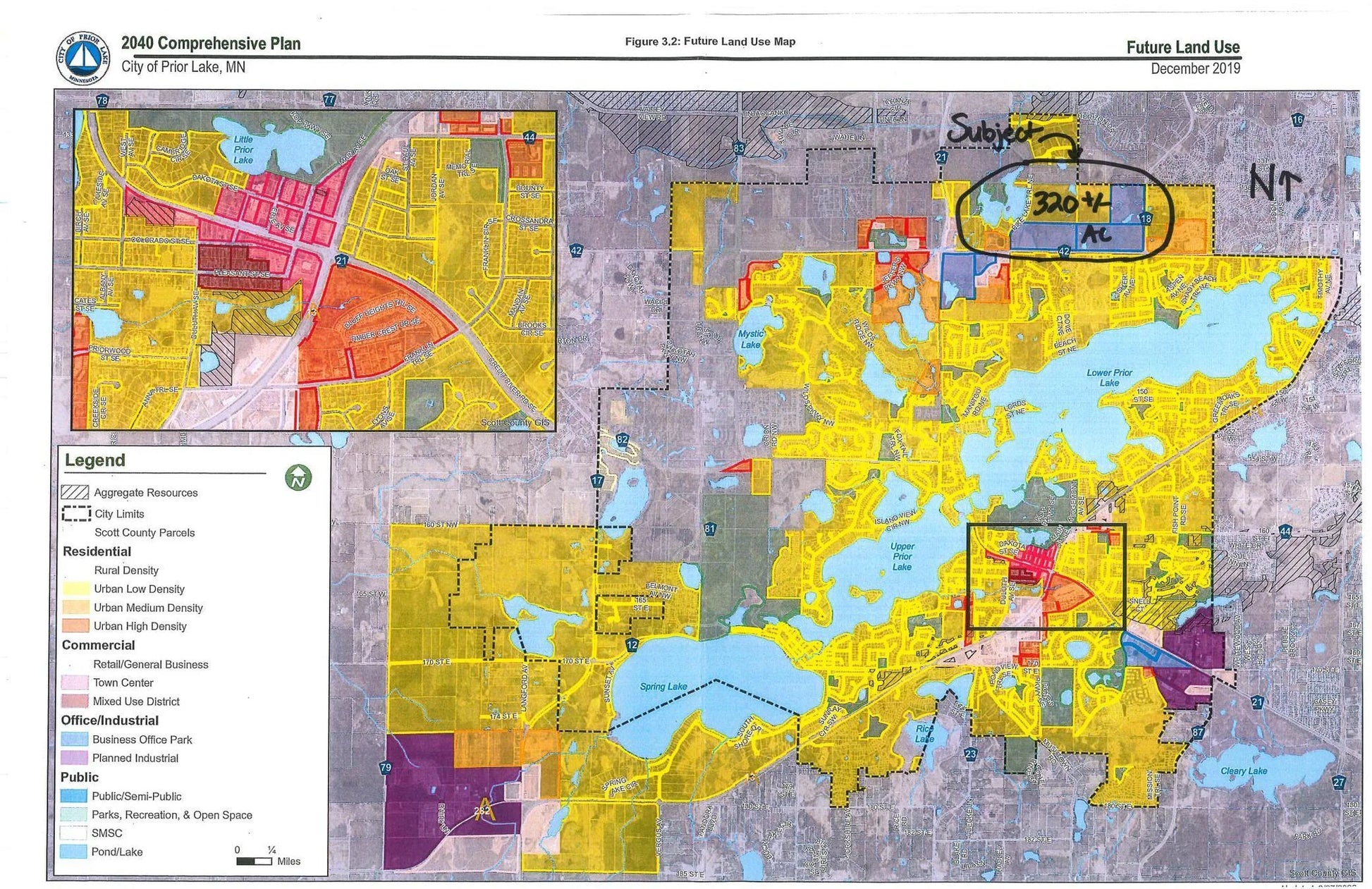Viewport: 1372px width, 889px height.
Task: Click the Highway 27 route shield marker
Action: point(1338,783)
